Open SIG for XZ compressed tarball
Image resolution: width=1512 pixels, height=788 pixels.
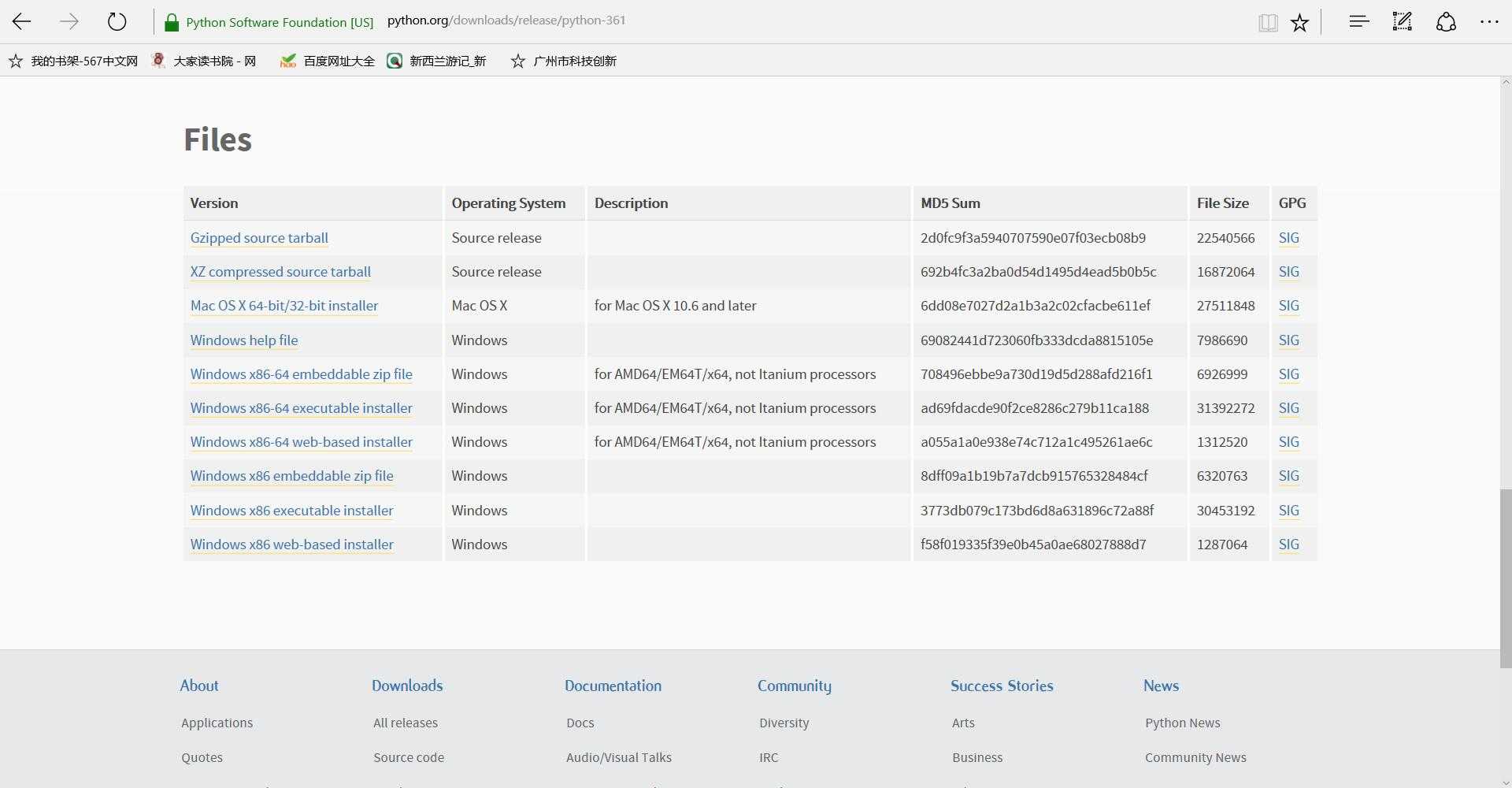(x=1289, y=272)
